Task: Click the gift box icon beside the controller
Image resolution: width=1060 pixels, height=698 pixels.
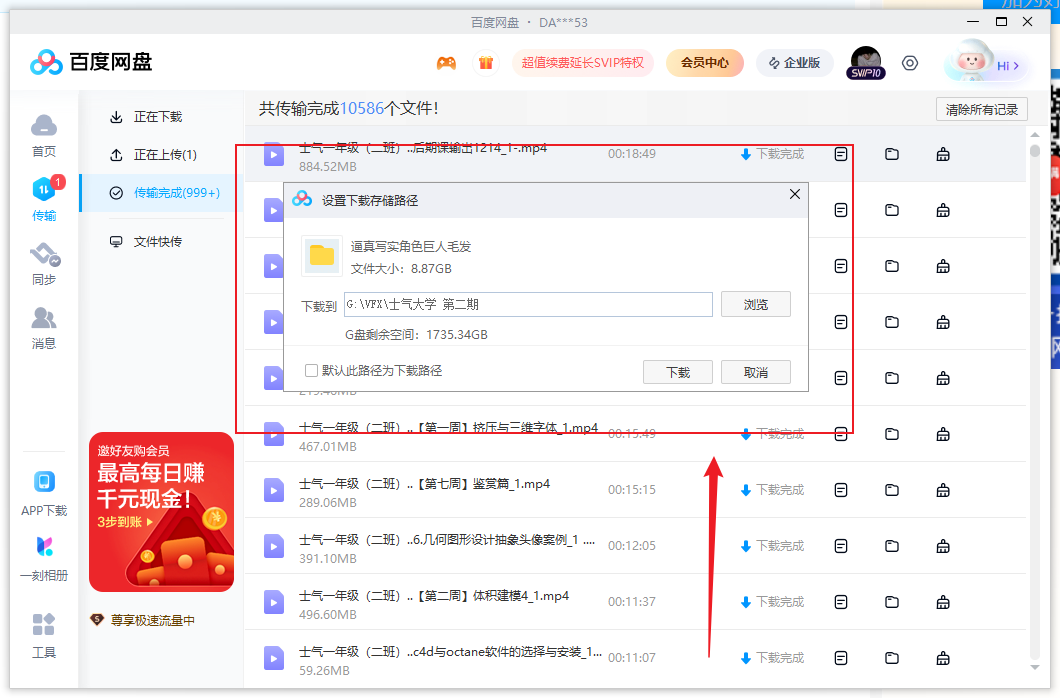Action: coord(487,62)
